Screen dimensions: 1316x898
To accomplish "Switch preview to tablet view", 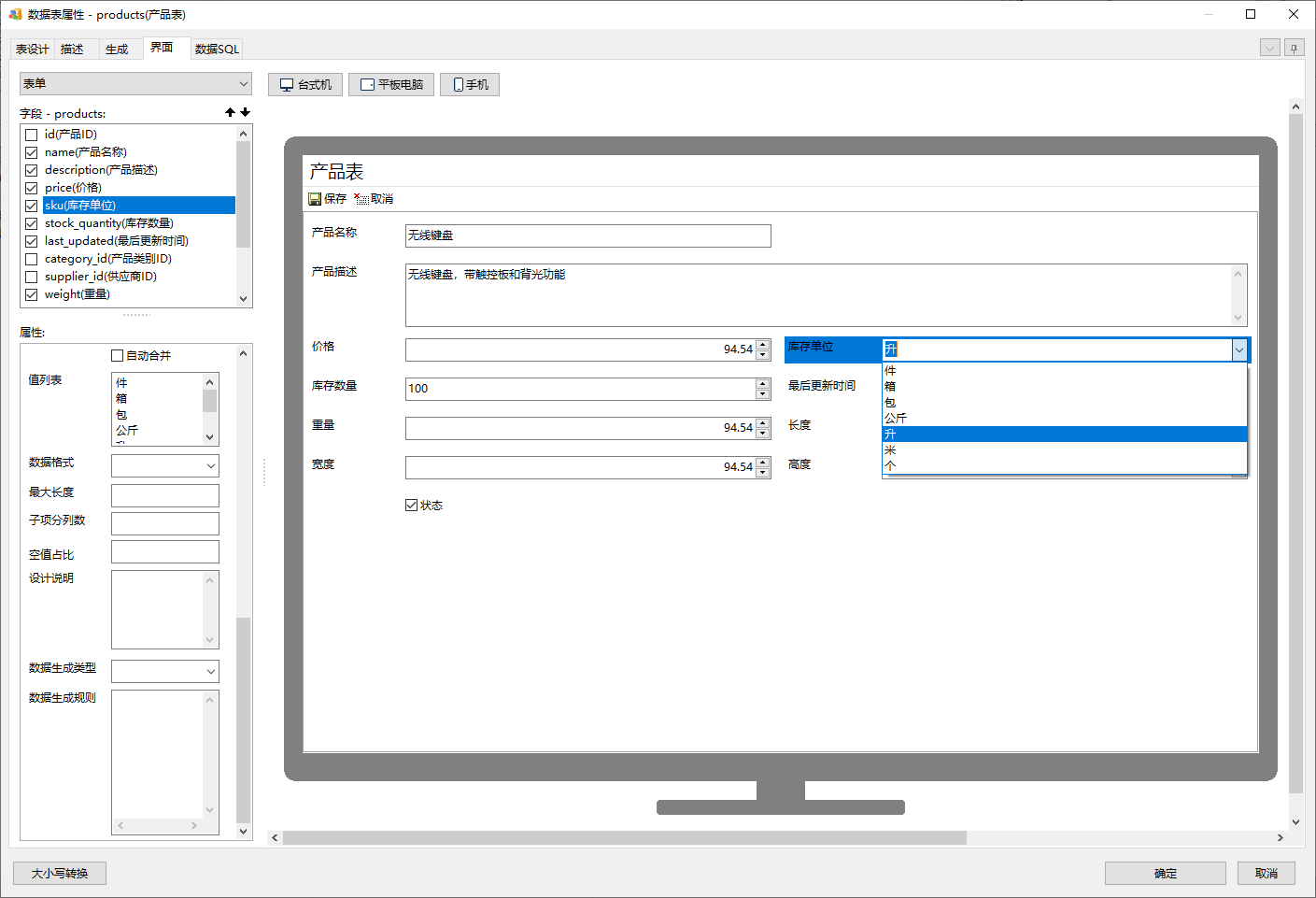I will click(390, 85).
